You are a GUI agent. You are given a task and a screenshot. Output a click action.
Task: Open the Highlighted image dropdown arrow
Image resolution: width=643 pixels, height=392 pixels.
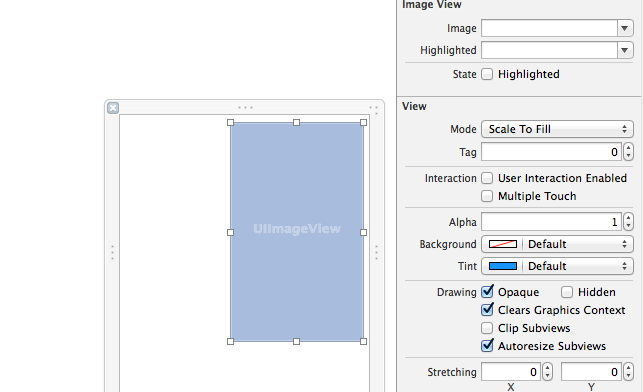click(x=625, y=50)
